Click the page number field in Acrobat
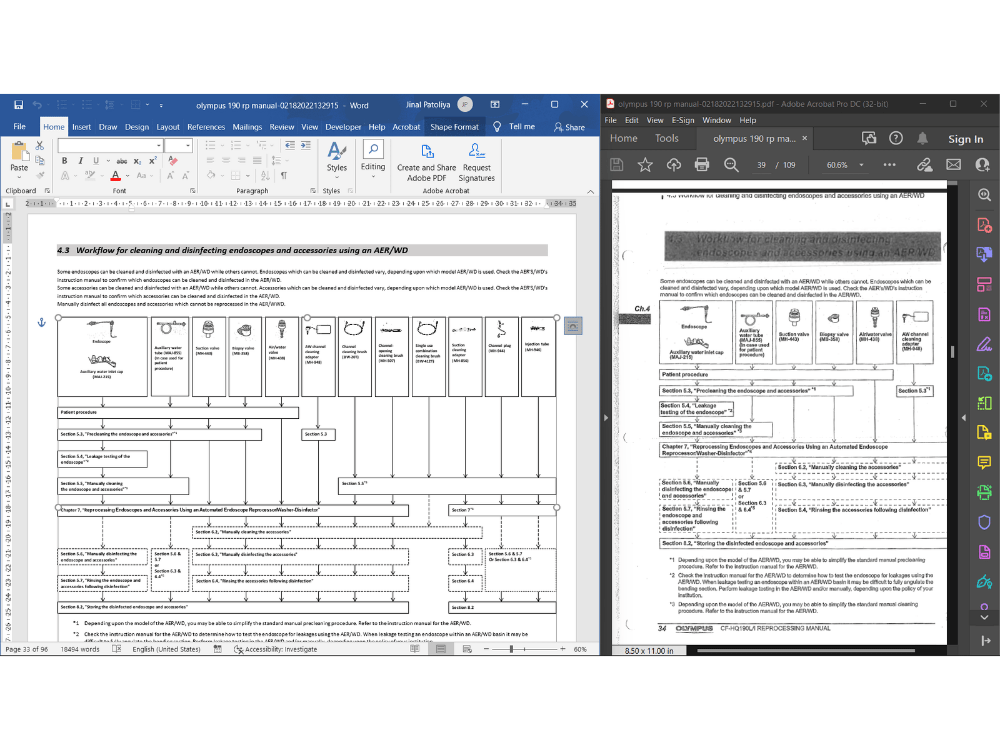The height and width of the screenshot is (750, 1000). 761,165
